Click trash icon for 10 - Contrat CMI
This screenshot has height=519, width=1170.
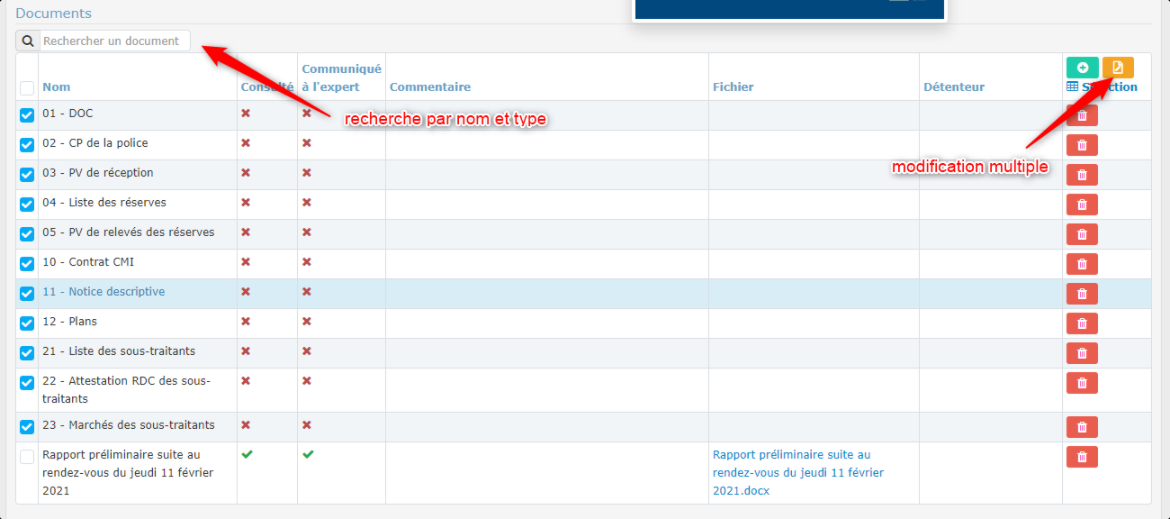click(1081, 264)
